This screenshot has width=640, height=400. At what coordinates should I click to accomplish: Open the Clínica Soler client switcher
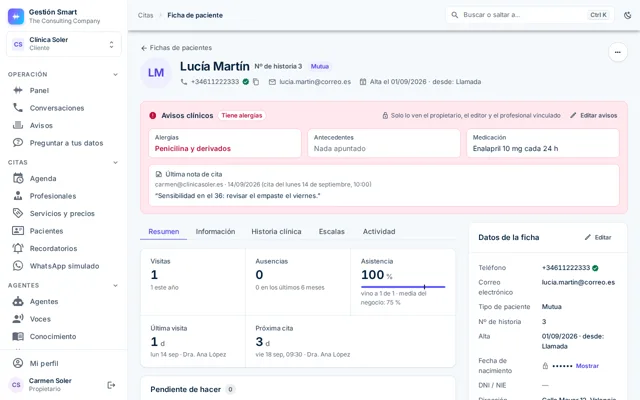click(64, 44)
